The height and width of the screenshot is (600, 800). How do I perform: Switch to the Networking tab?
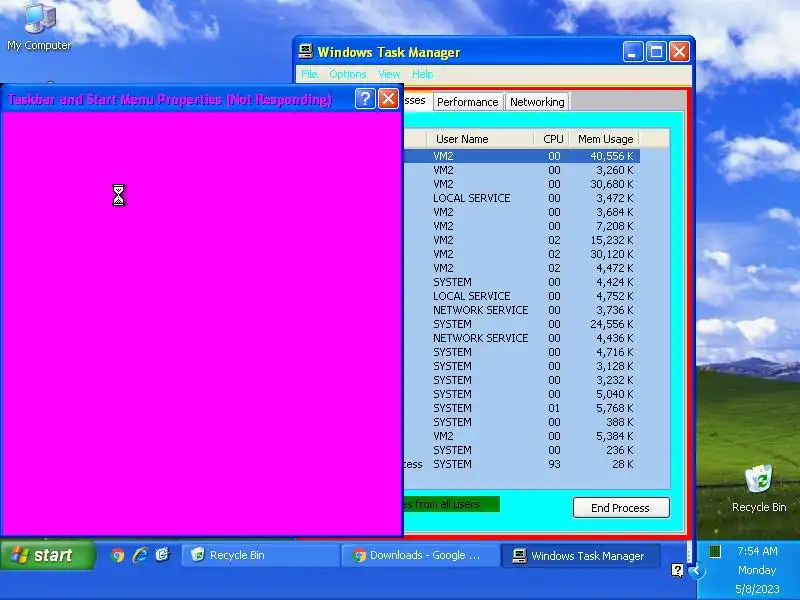point(537,102)
